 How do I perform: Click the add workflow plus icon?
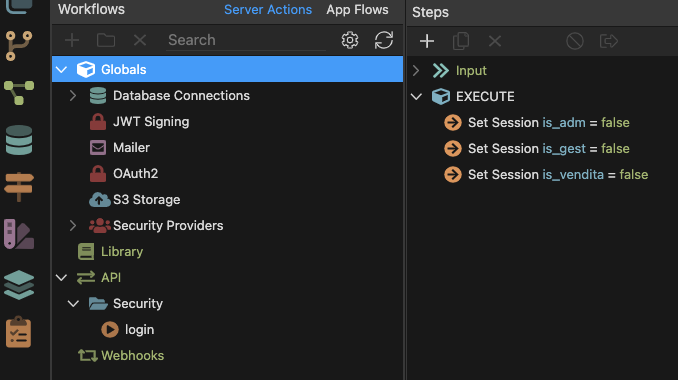(x=72, y=40)
